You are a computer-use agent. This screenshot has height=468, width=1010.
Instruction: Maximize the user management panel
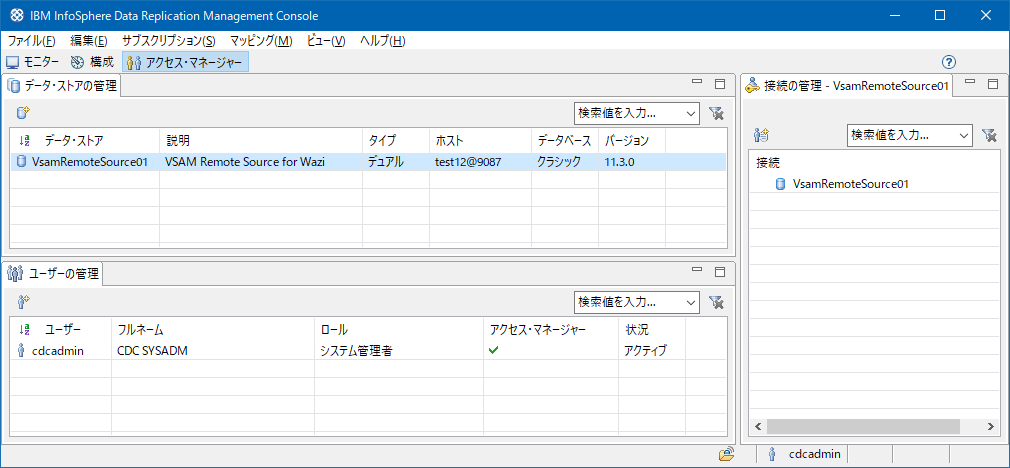720,270
